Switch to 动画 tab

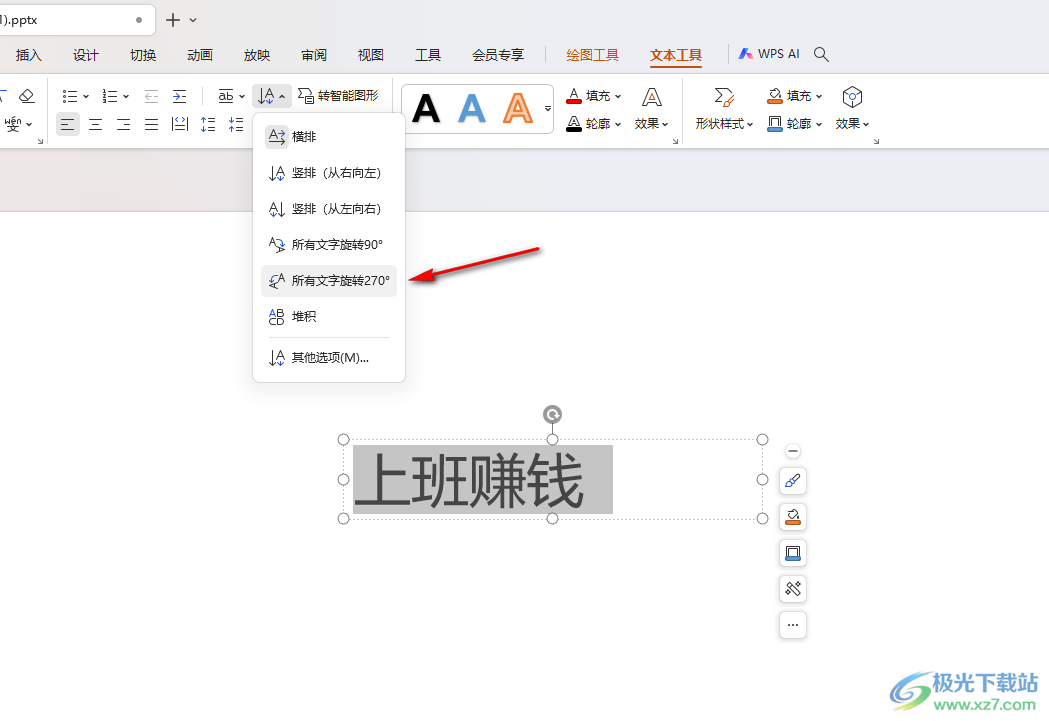pyautogui.click(x=200, y=55)
